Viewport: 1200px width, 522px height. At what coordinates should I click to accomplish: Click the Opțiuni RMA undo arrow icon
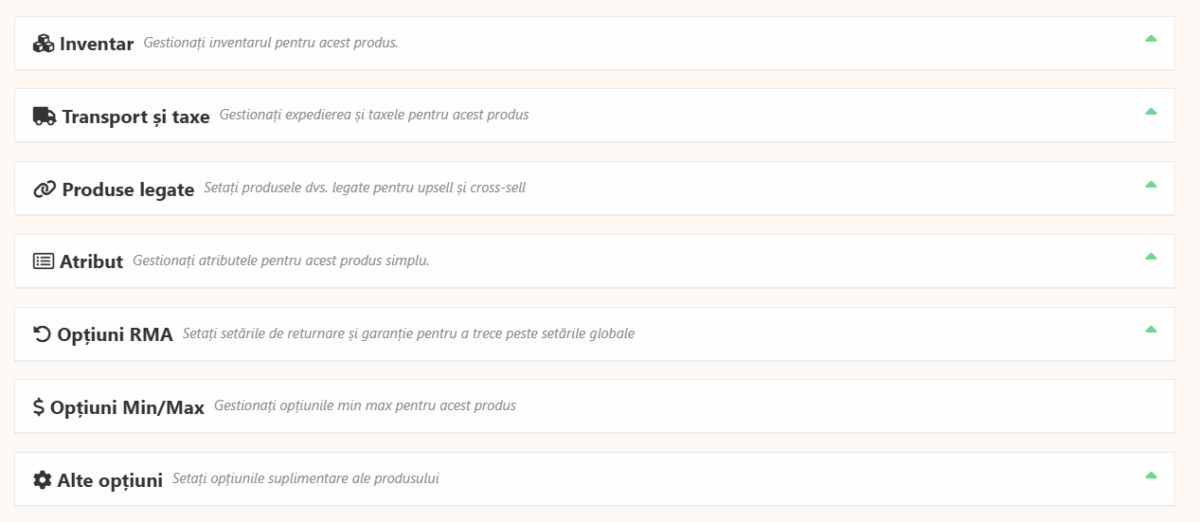click(x=42, y=334)
